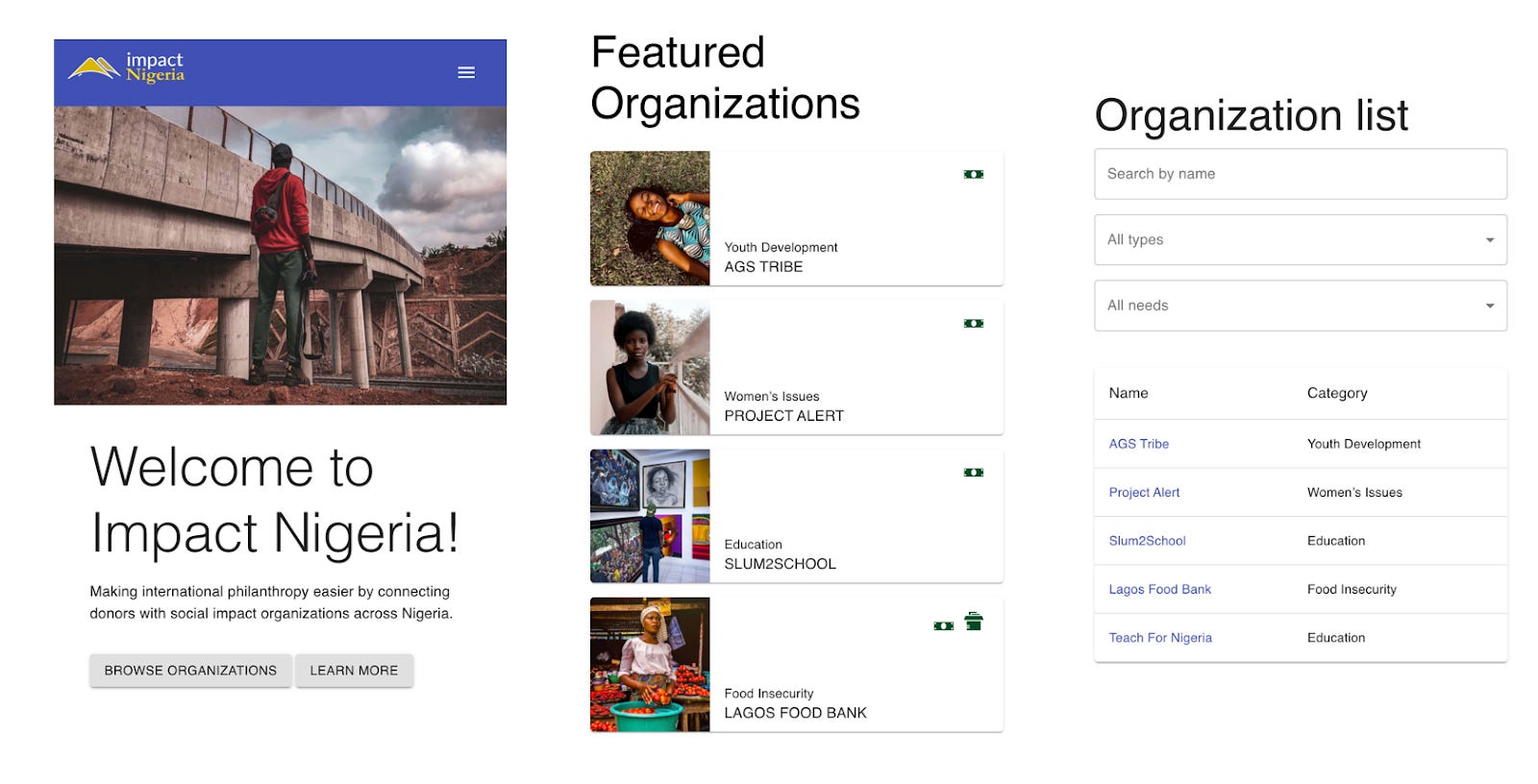Click the Search by name field

point(1301,174)
